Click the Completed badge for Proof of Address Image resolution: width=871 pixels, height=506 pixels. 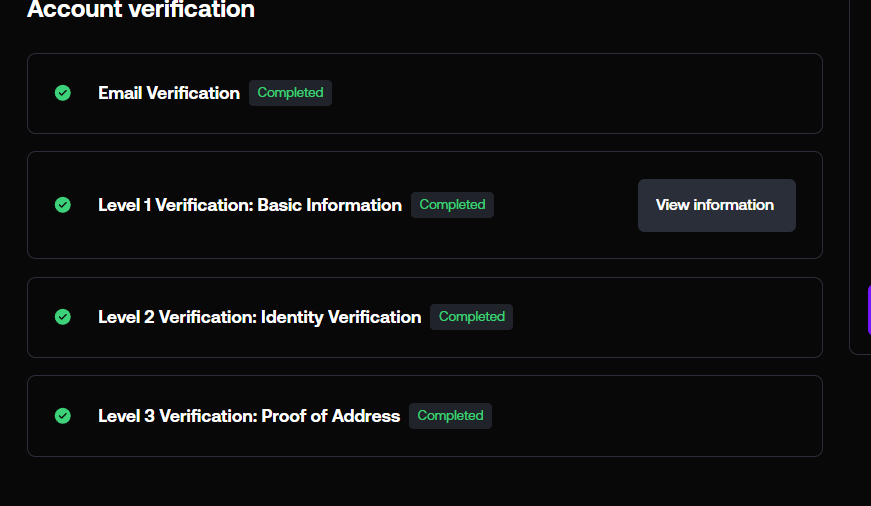(450, 416)
